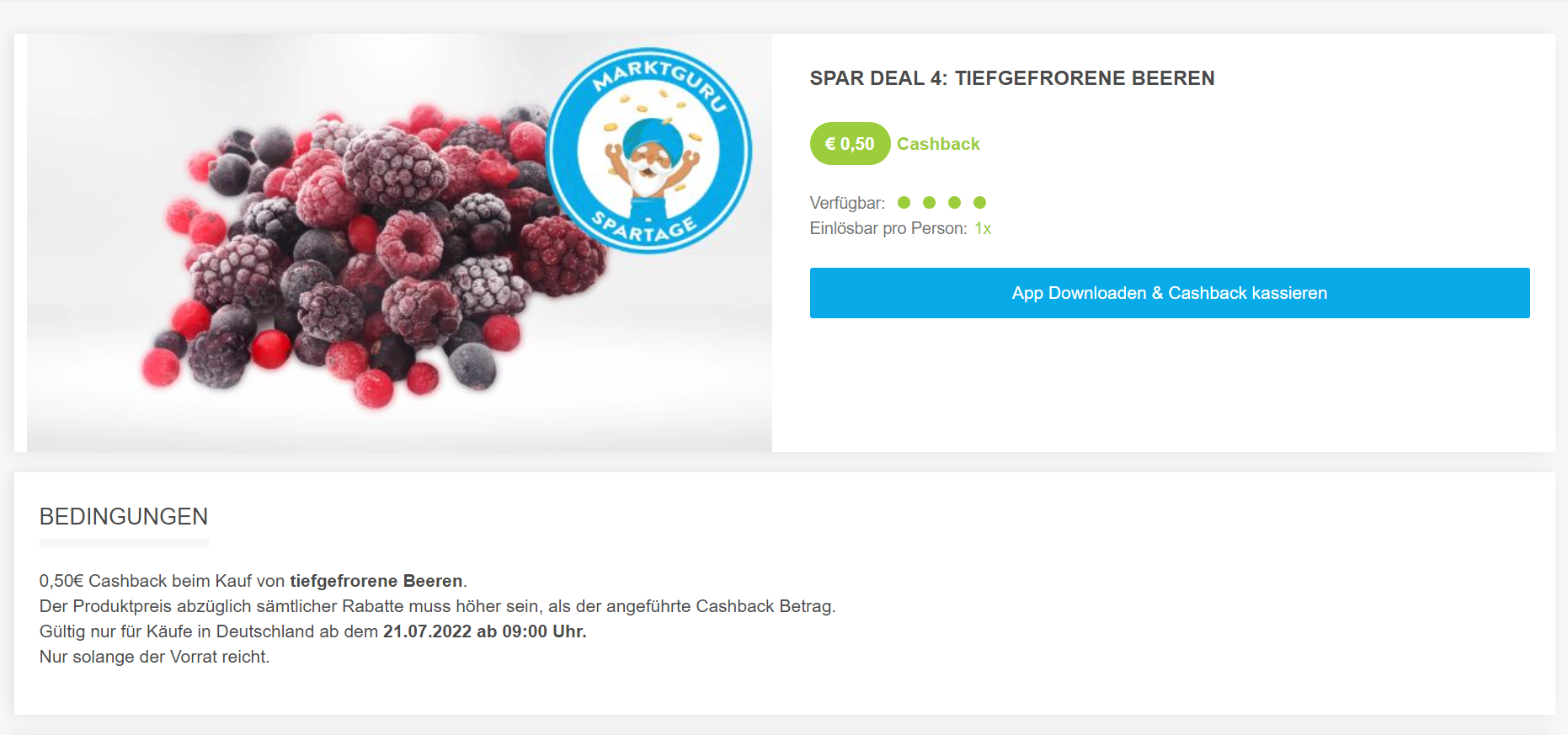The image size is (1568, 735).
Task: Click the underline bar beneath Bedingungen heading
Action: pos(124,543)
